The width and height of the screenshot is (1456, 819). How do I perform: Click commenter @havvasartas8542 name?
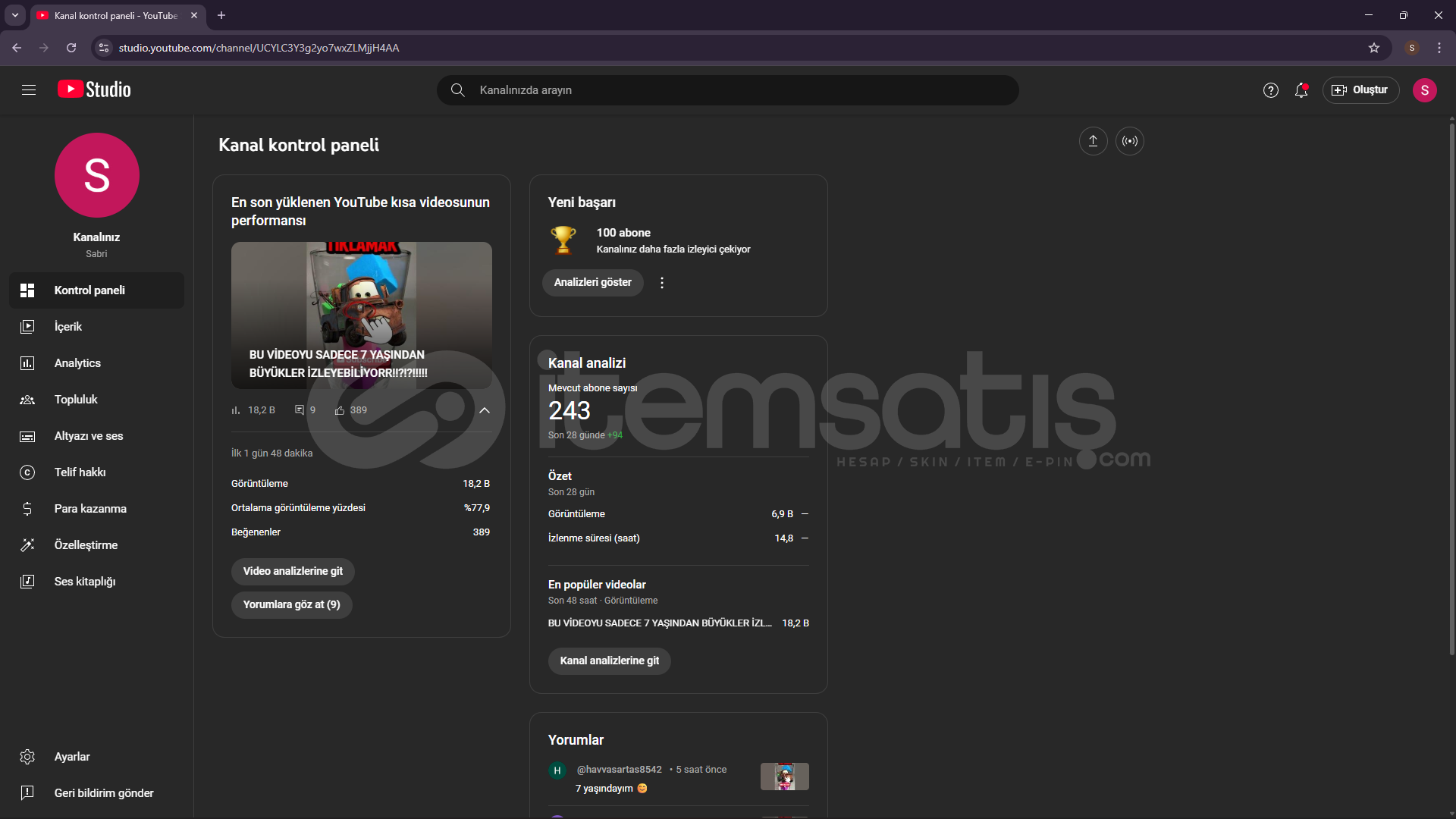pos(620,770)
